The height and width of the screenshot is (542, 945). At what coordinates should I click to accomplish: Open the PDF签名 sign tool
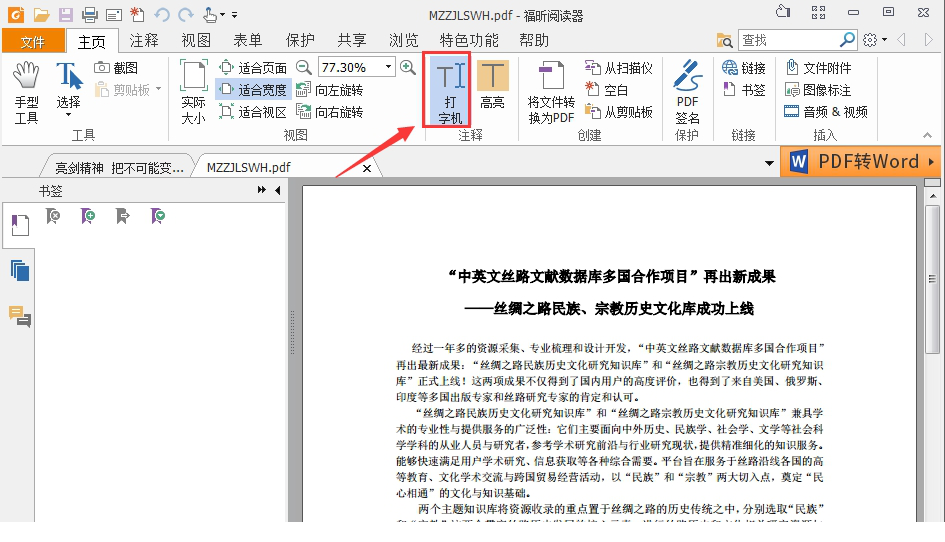click(x=687, y=92)
